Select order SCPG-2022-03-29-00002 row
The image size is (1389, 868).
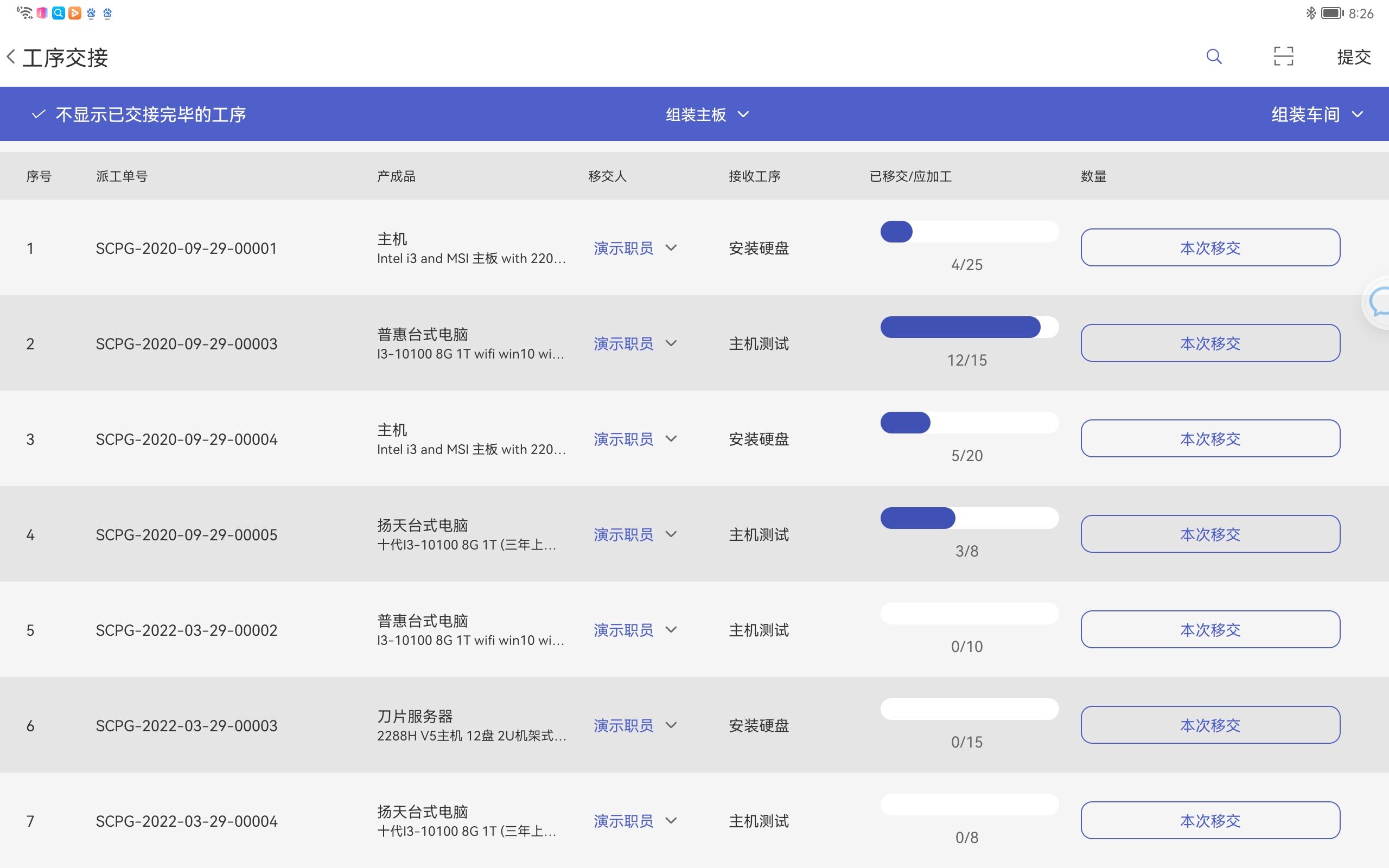pyautogui.click(x=187, y=630)
